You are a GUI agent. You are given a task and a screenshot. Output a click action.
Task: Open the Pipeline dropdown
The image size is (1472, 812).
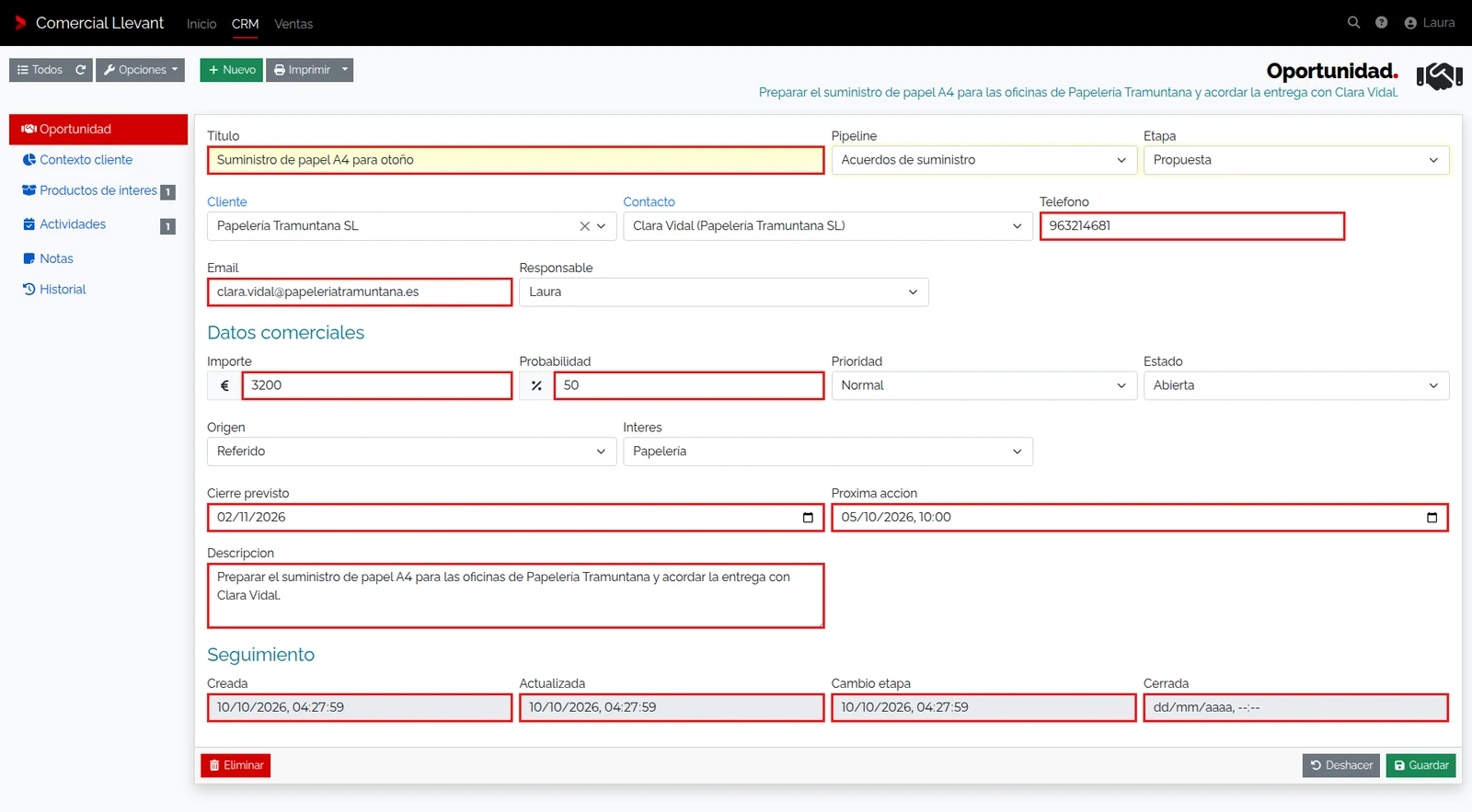click(x=983, y=160)
